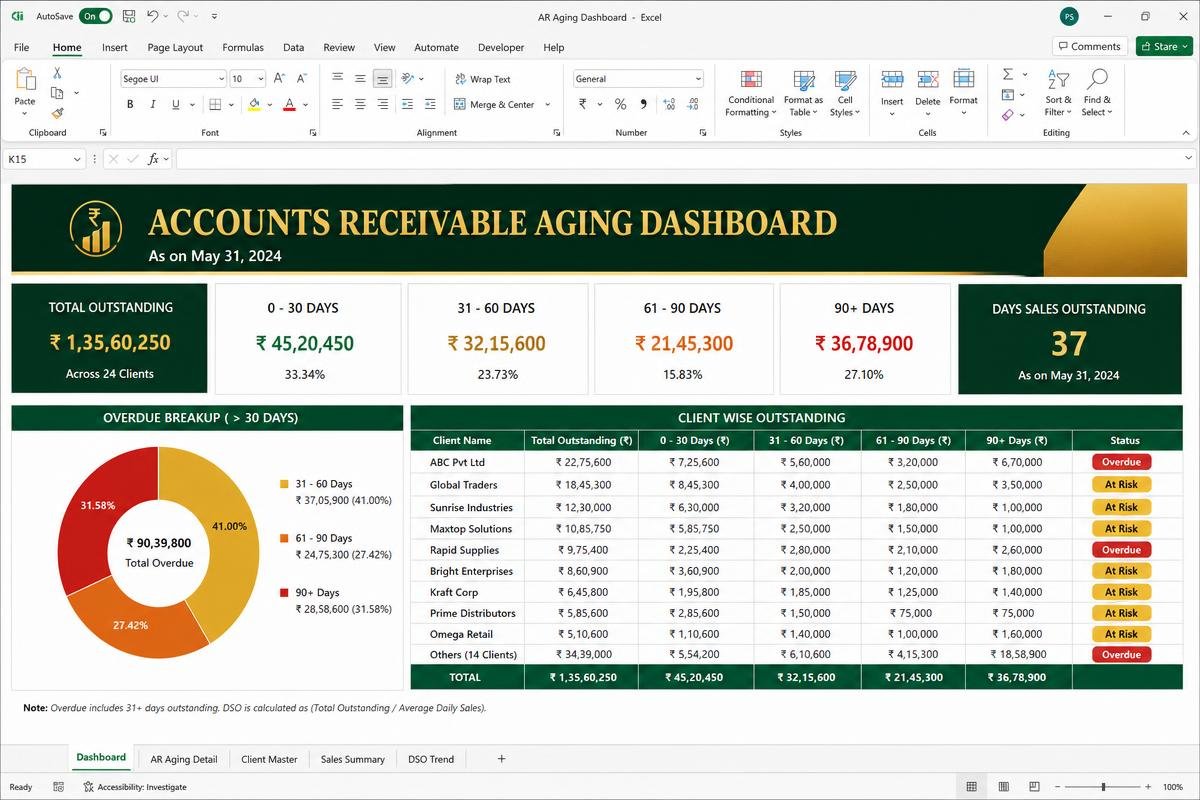The width and height of the screenshot is (1200, 800).
Task: Open the font size 10 dropdown
Action: click(x=261, y=78)
